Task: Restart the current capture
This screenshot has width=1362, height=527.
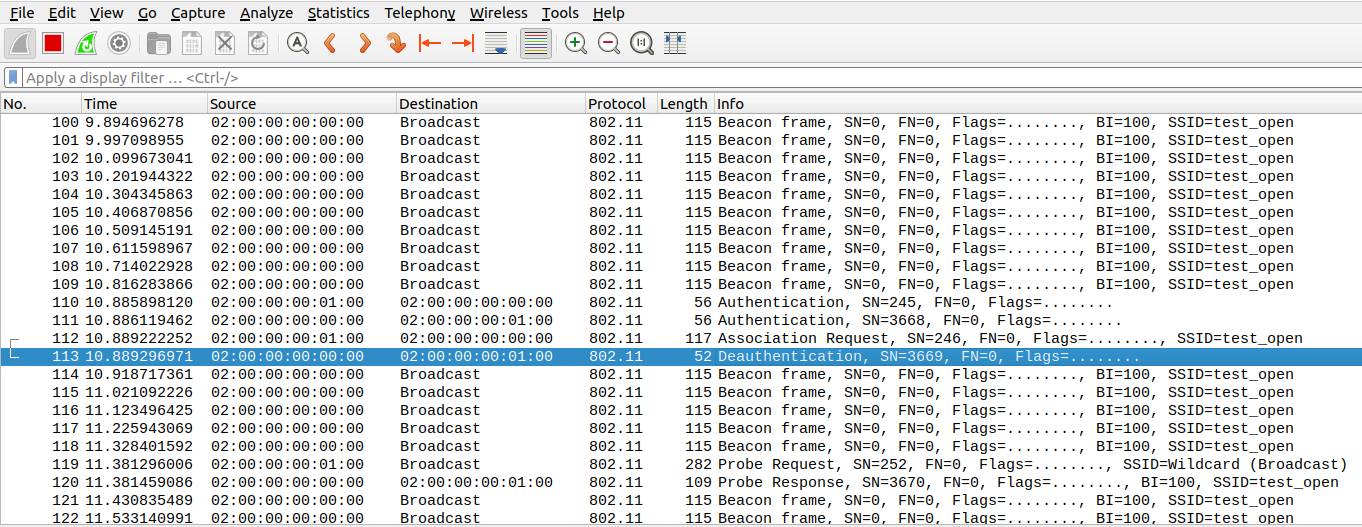Action: [86, 43]
